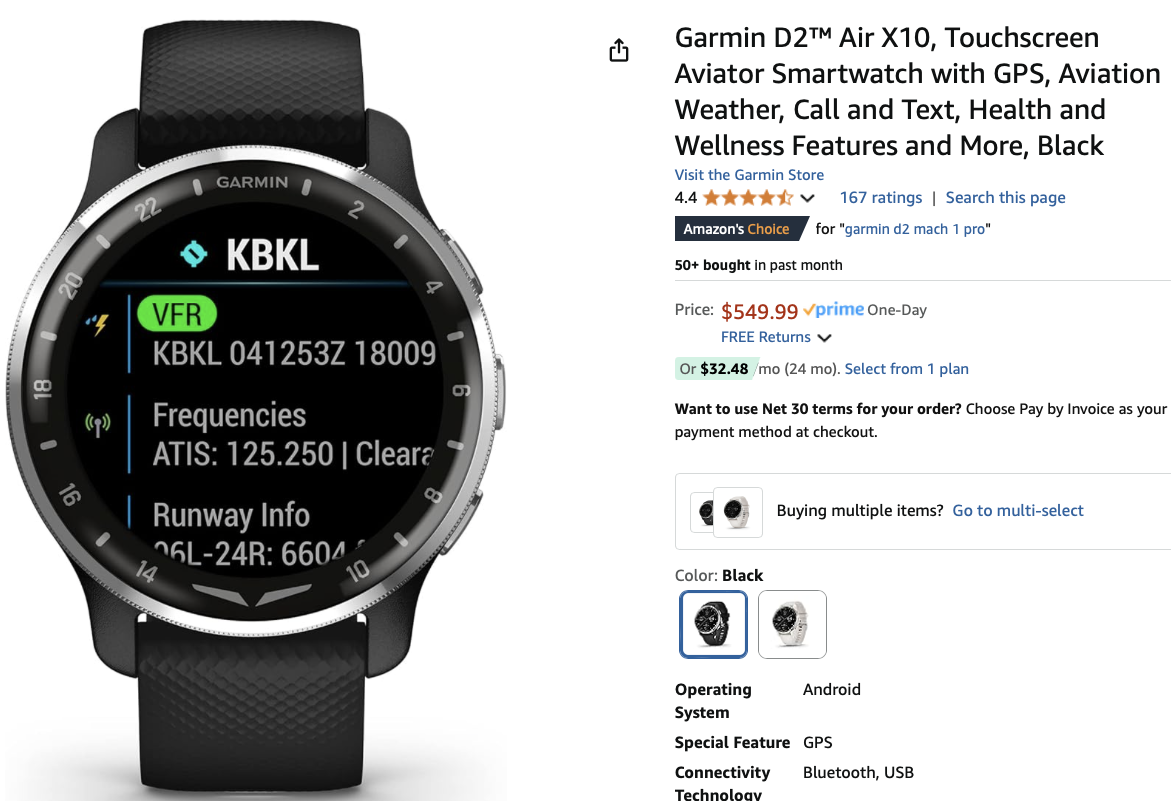Select the Black color swatch
This screenshot has height=801, width=1171.
coord(713,624)
